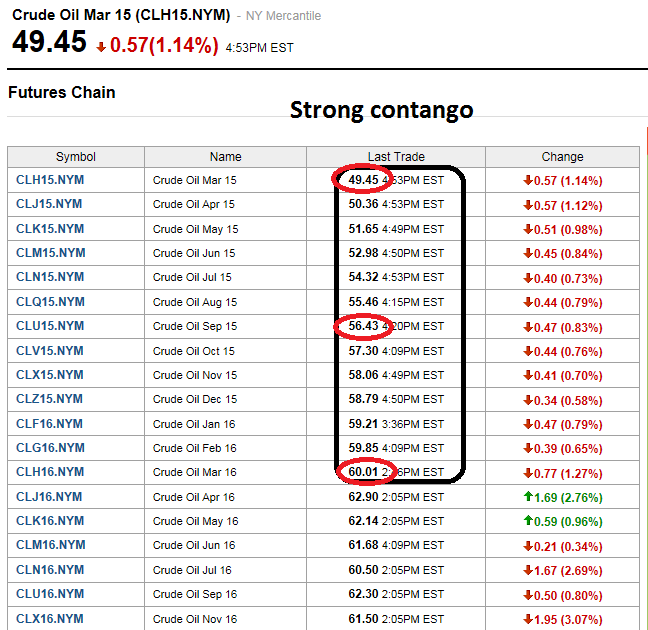Click the red down arrow beside 0.57(1.14%) in header
The height and width of the screenshot is (630, 648).
102,46
